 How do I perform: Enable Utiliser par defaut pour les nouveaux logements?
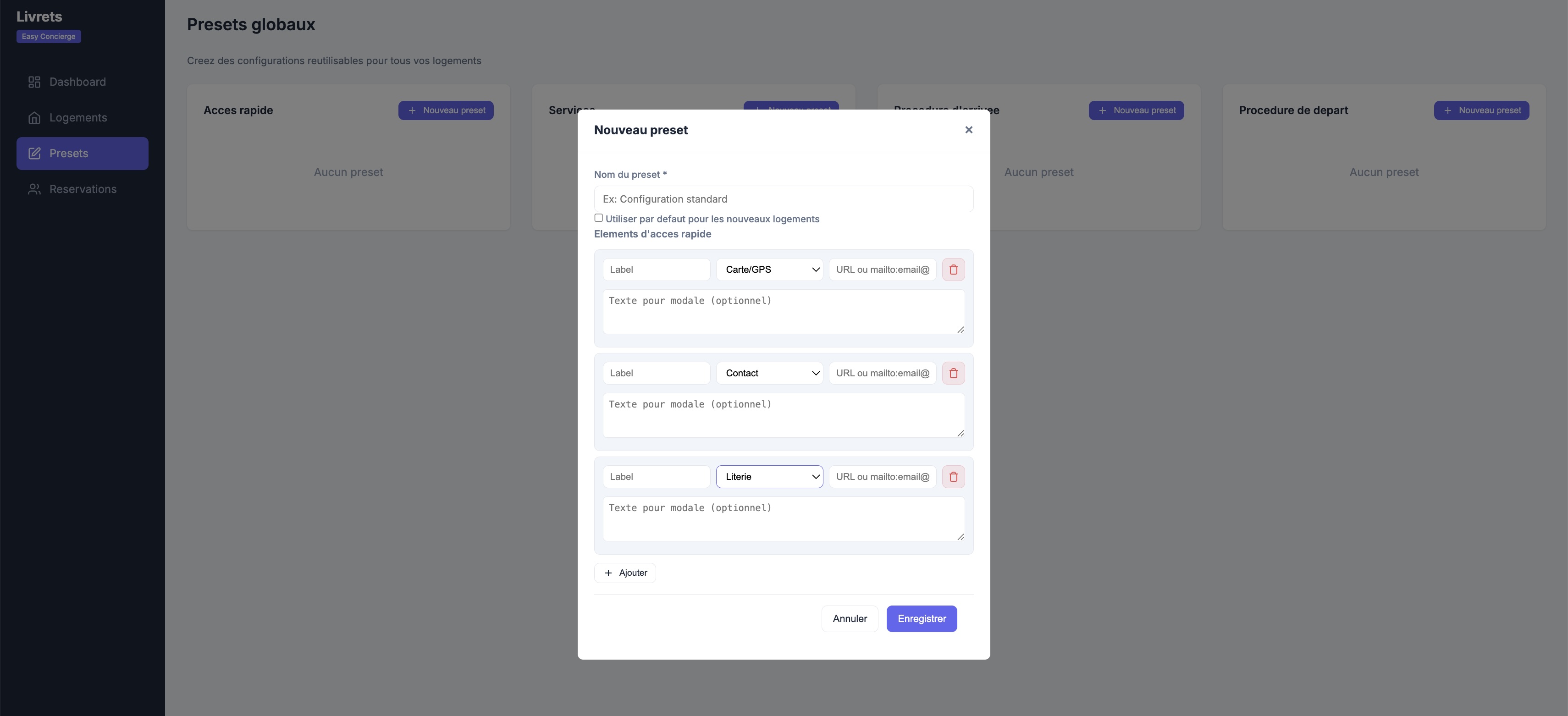click(x=598, y=218)
